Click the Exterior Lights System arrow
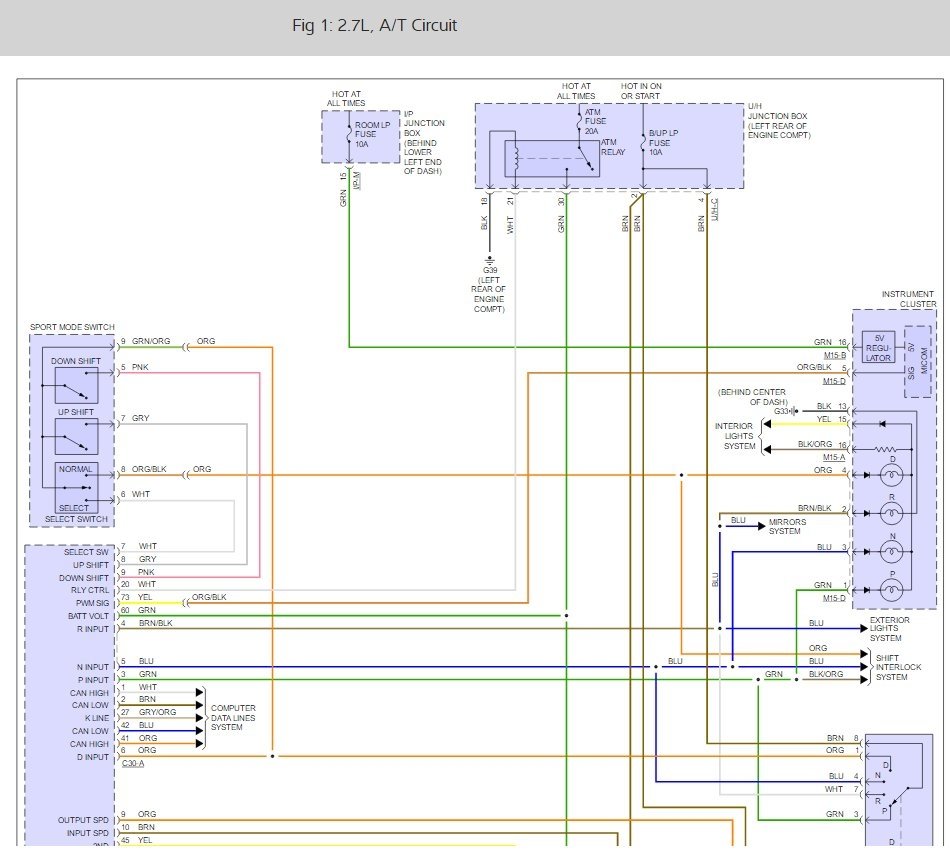Image resolution: width=950 pixels, height=860 pixels. pos(864,628)
